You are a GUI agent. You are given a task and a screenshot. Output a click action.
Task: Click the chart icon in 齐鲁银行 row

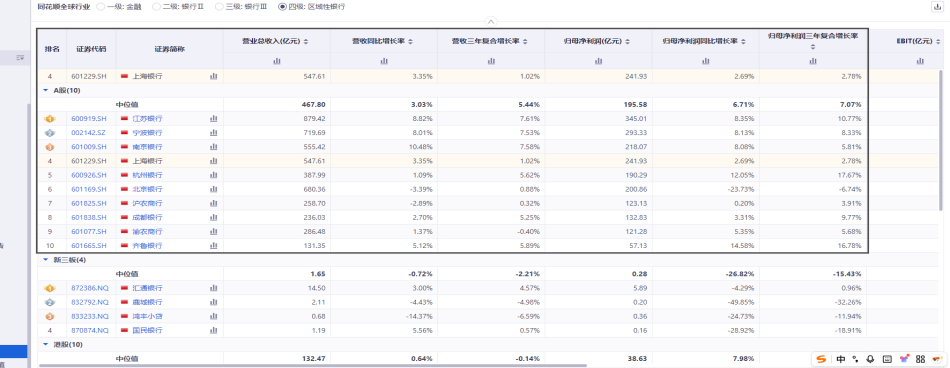(x=213, y=246)
